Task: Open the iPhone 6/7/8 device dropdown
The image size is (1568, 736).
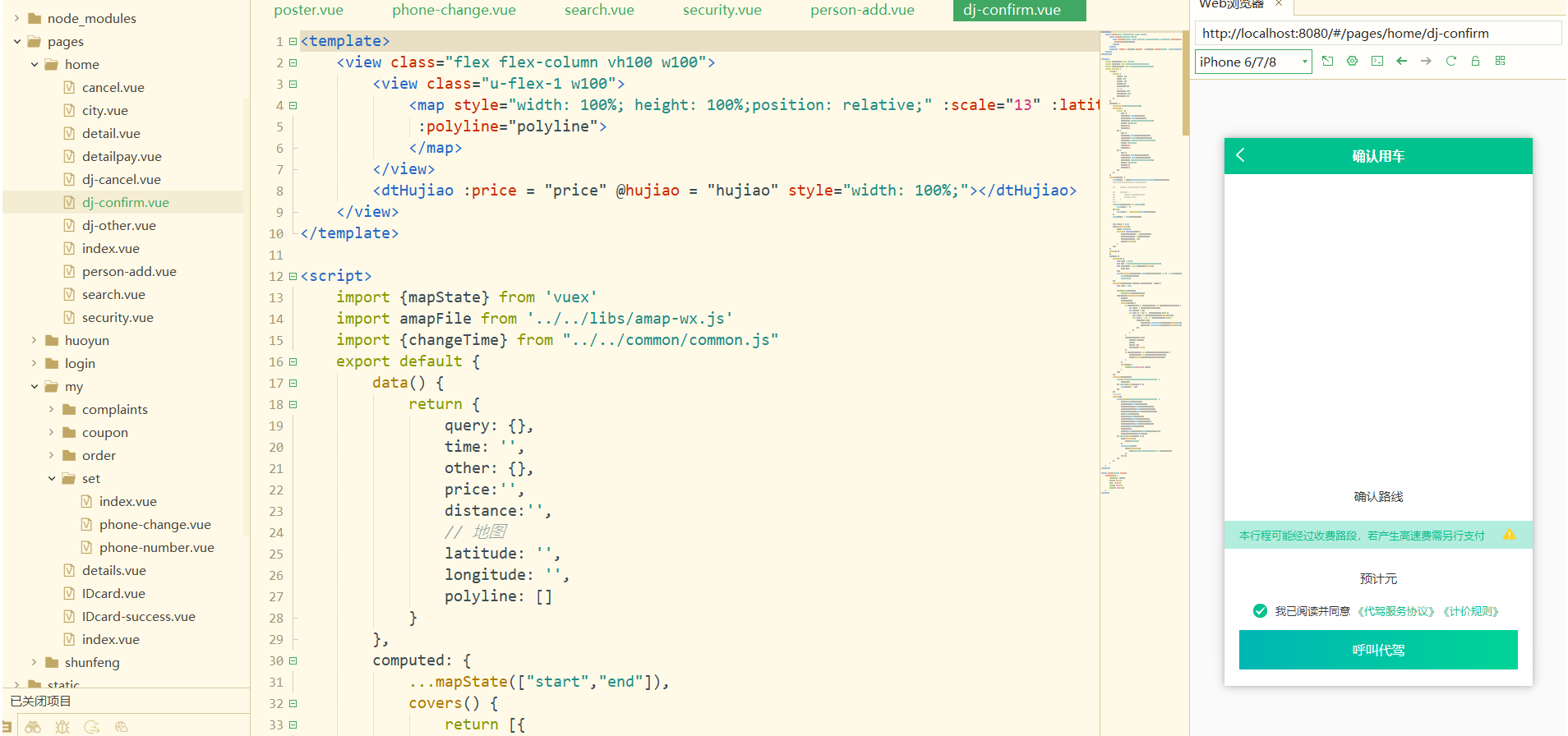Action: 1252,62
